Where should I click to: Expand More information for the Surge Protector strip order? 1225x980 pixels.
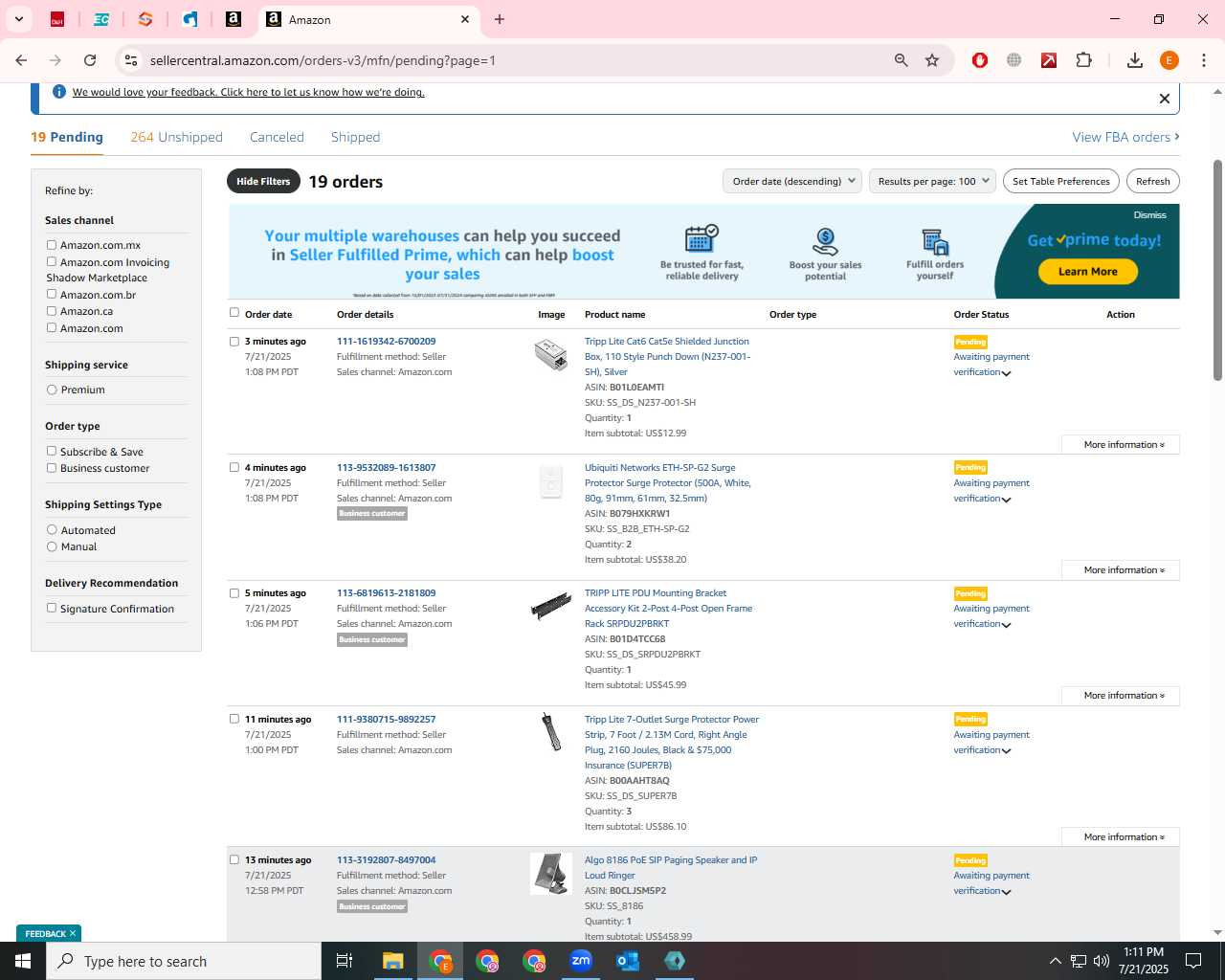coord(1121,836)
